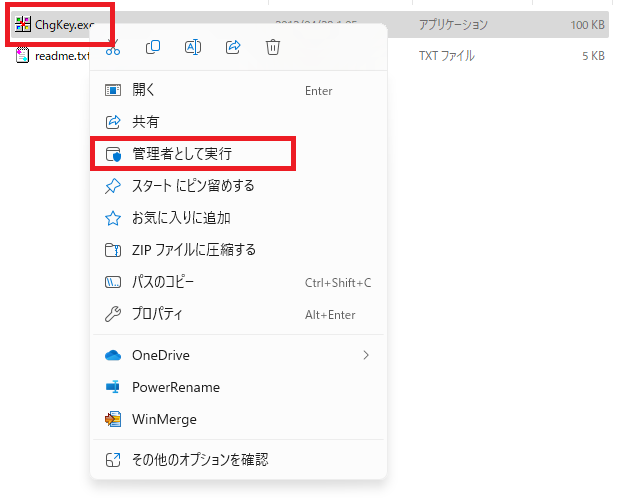This screenshot has height=499, width=621.
Task: Click the Rename icon in context menu
Action: pos(193,47)
